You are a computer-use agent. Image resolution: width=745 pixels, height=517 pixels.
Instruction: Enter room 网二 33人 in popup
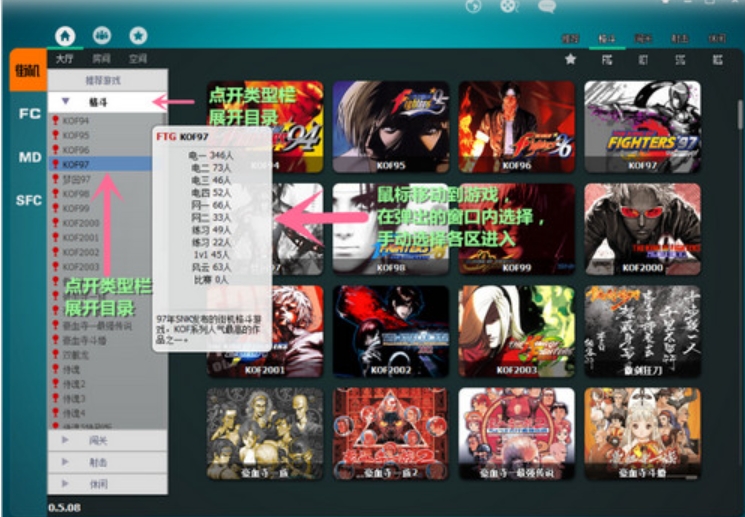tap(211, 217)
